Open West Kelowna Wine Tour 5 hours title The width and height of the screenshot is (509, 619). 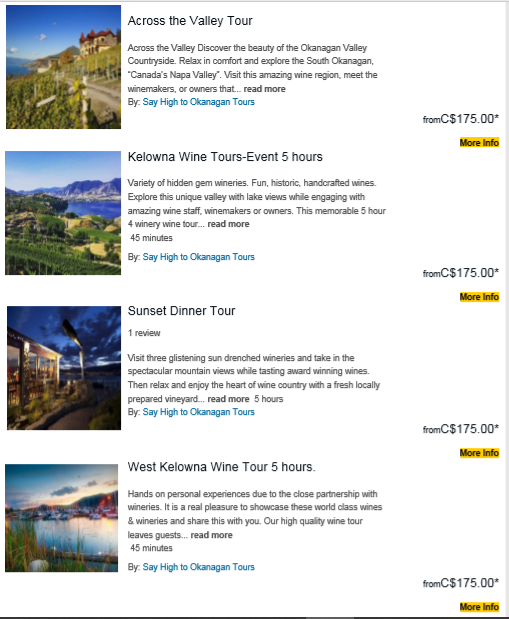222,467
